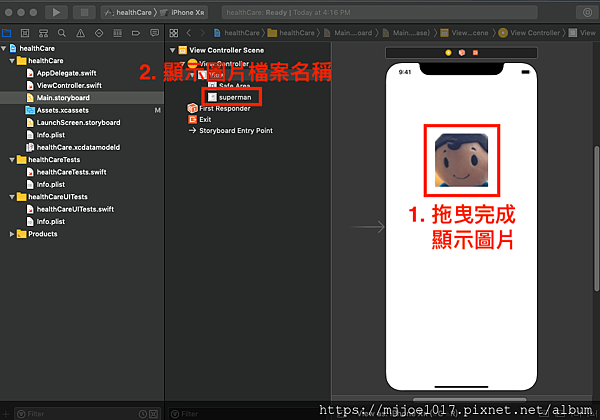
Task: Click View...cene in the jump bar
Action: (x=464, y=33)
